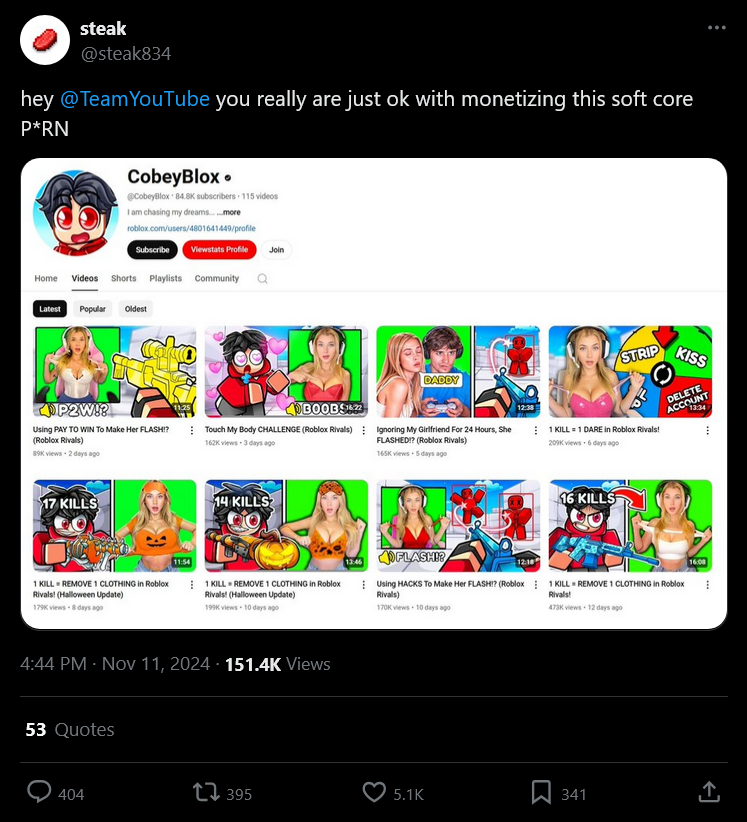Click the black Subscribe button
Image resolution: width=747 pixels, height=822 pixels.
tap(153, 250)
